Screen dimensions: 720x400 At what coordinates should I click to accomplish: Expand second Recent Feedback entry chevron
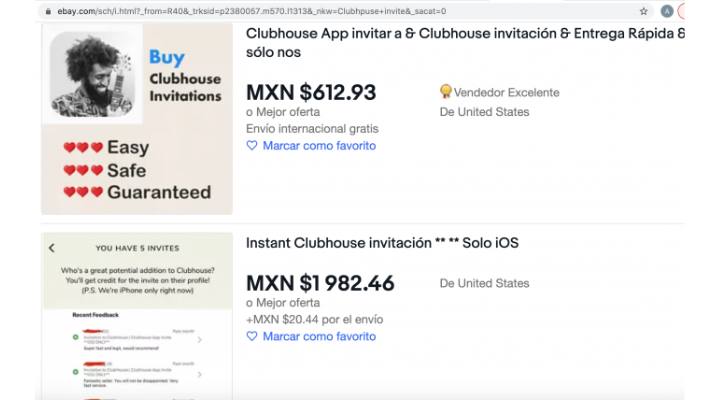click(x=197, y=376)
